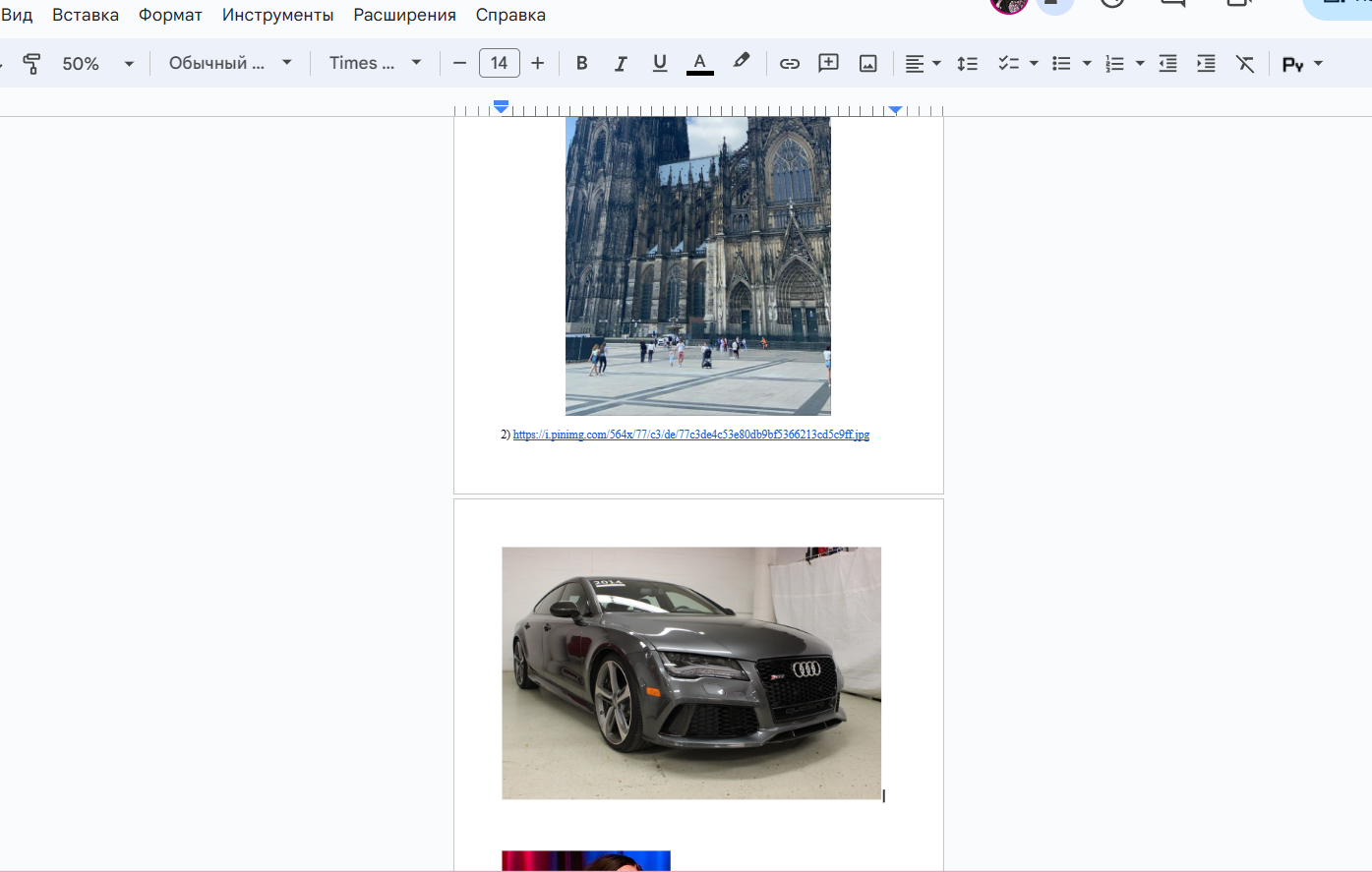
Task: Click the line and paragraph spacing icon
Action: pos(968,63)
